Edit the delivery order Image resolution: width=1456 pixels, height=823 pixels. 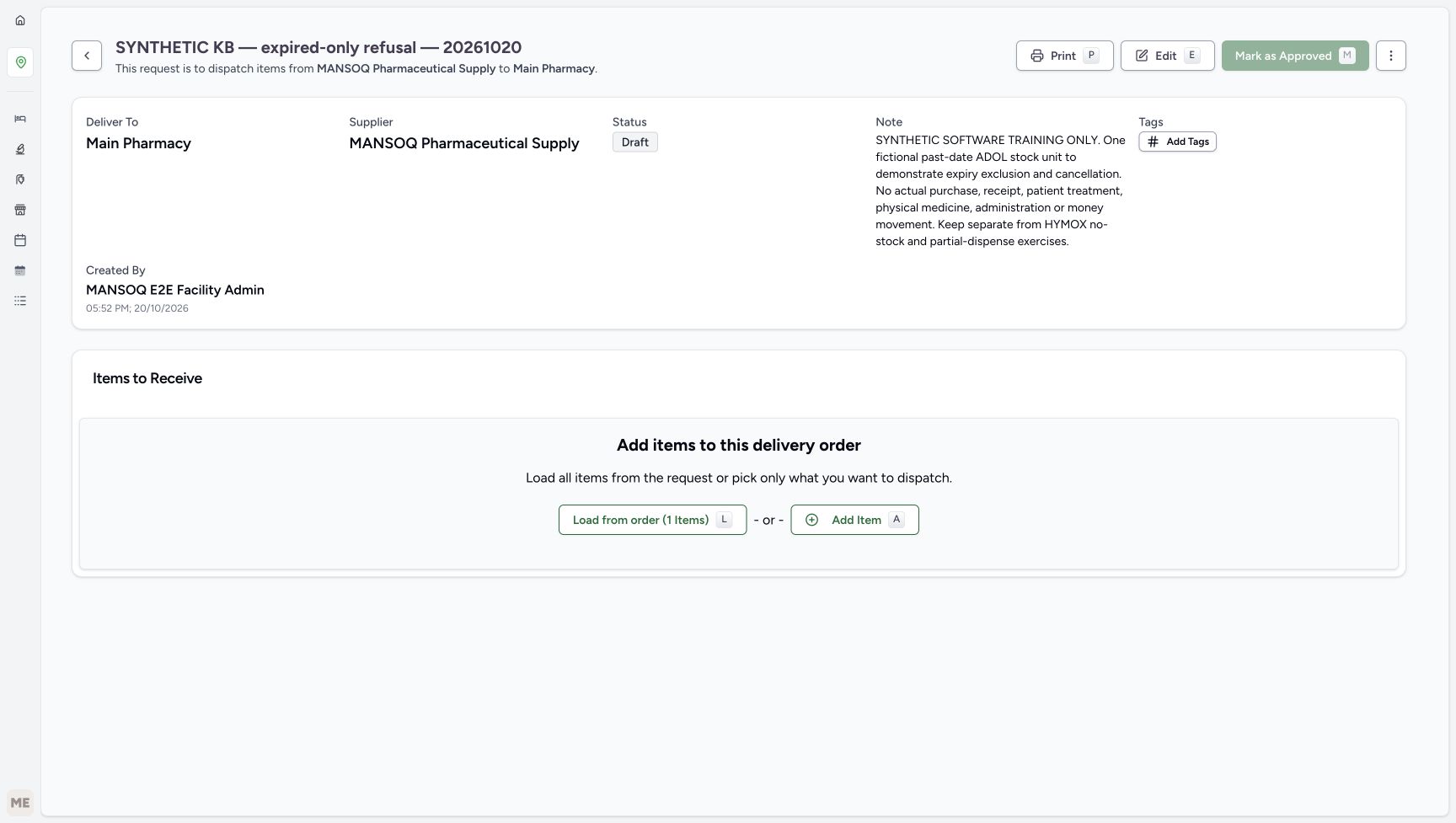[1168, 56]
